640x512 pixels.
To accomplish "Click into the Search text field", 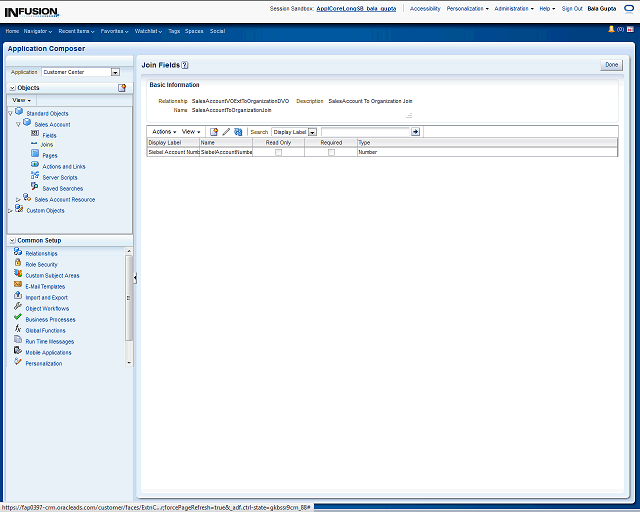I will tap(365, 132).
